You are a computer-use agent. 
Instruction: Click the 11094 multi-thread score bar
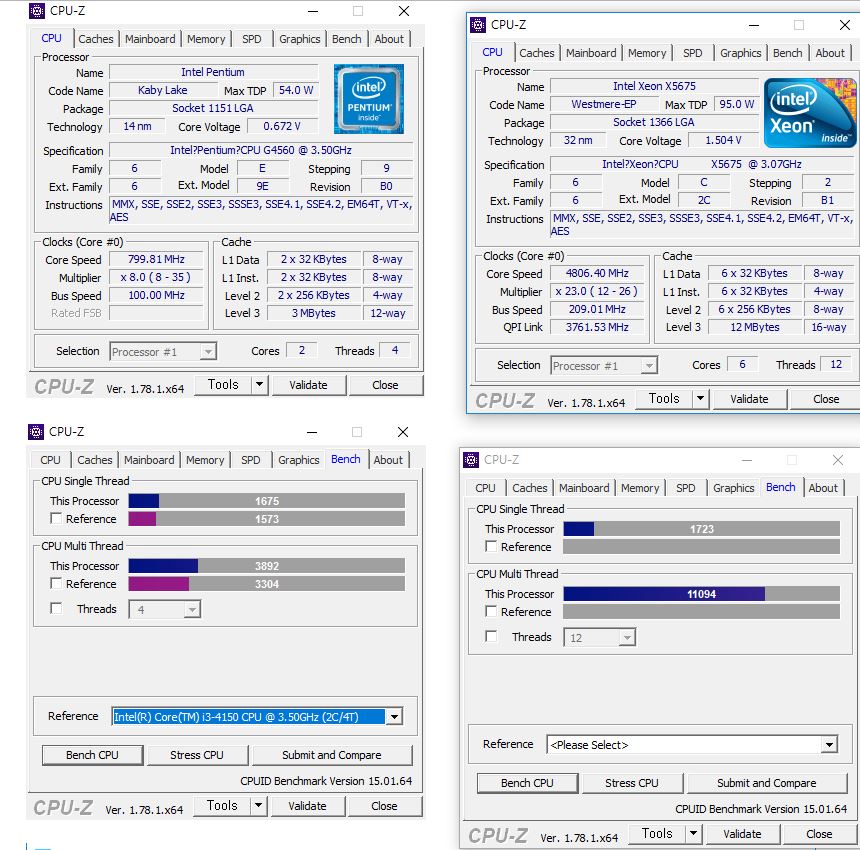701,593
